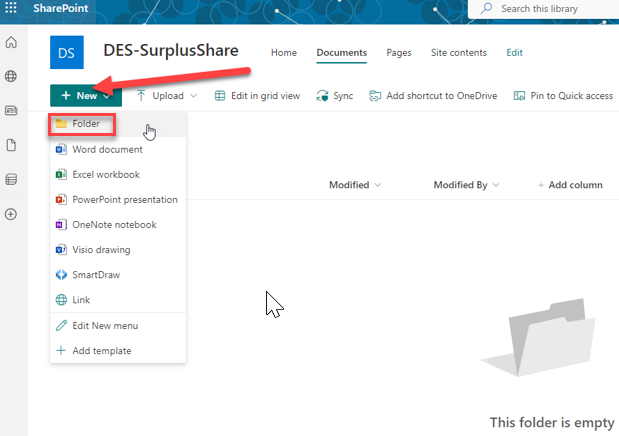Select Edit New menu option

click(118, 326)
